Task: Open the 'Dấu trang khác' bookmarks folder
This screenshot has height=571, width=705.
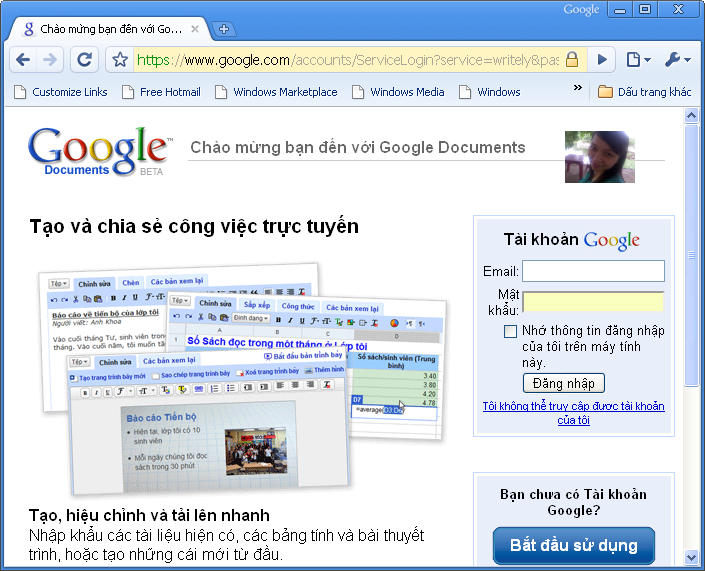Action: pos(644,92)
